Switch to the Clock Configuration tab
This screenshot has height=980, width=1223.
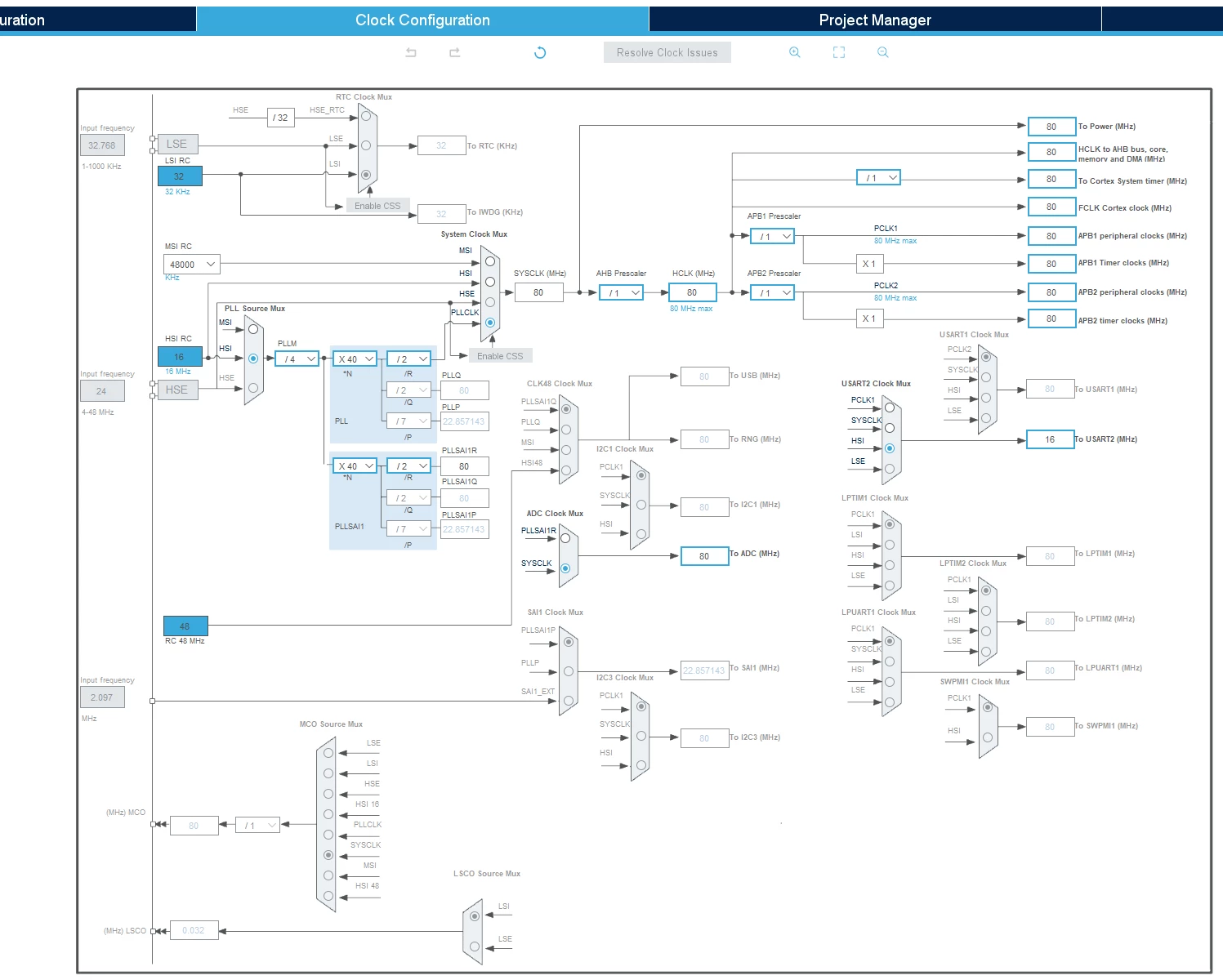pos(422,20)
